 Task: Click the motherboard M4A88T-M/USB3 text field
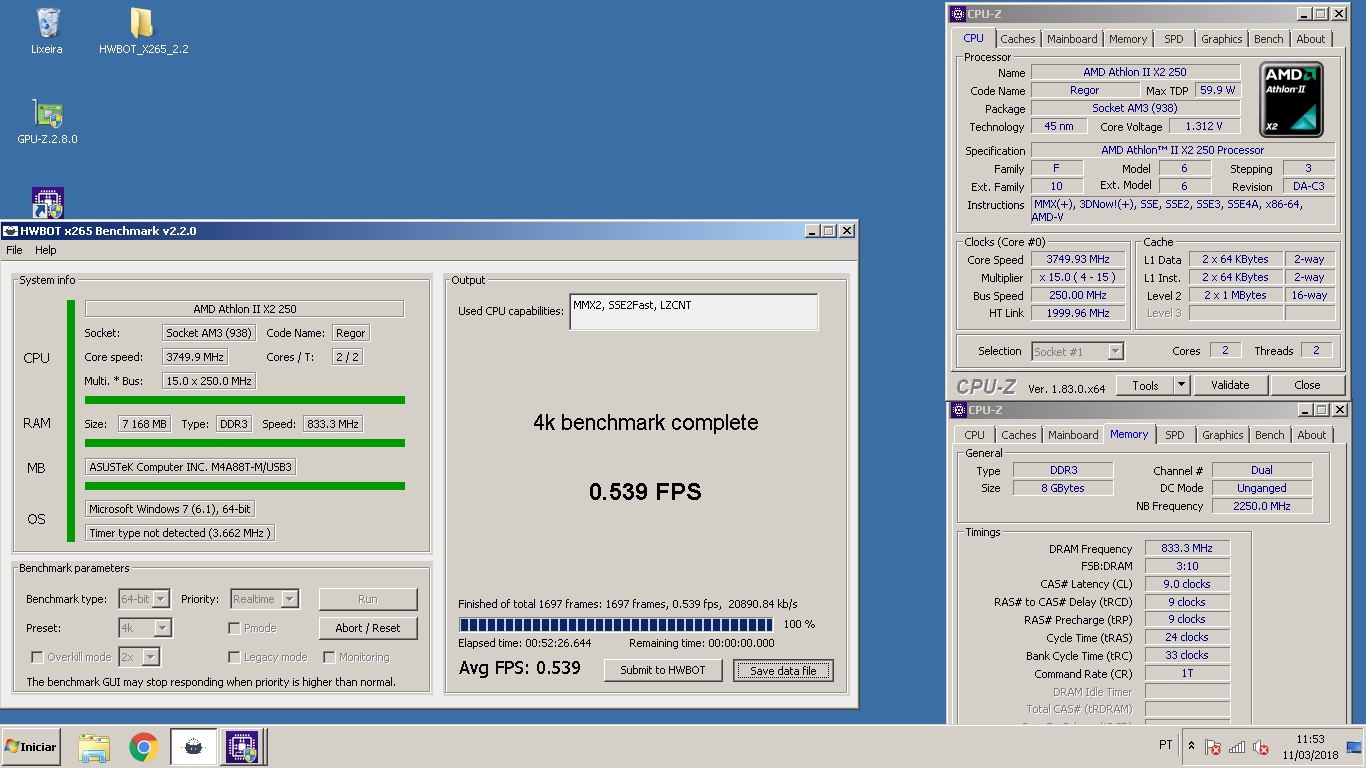click(x=191, y=467)
